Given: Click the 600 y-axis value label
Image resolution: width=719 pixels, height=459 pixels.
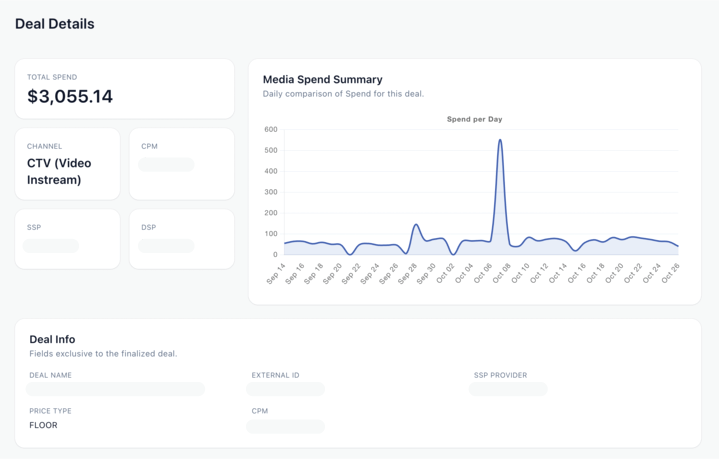Looking at the screenshot, I should [270, 130].
